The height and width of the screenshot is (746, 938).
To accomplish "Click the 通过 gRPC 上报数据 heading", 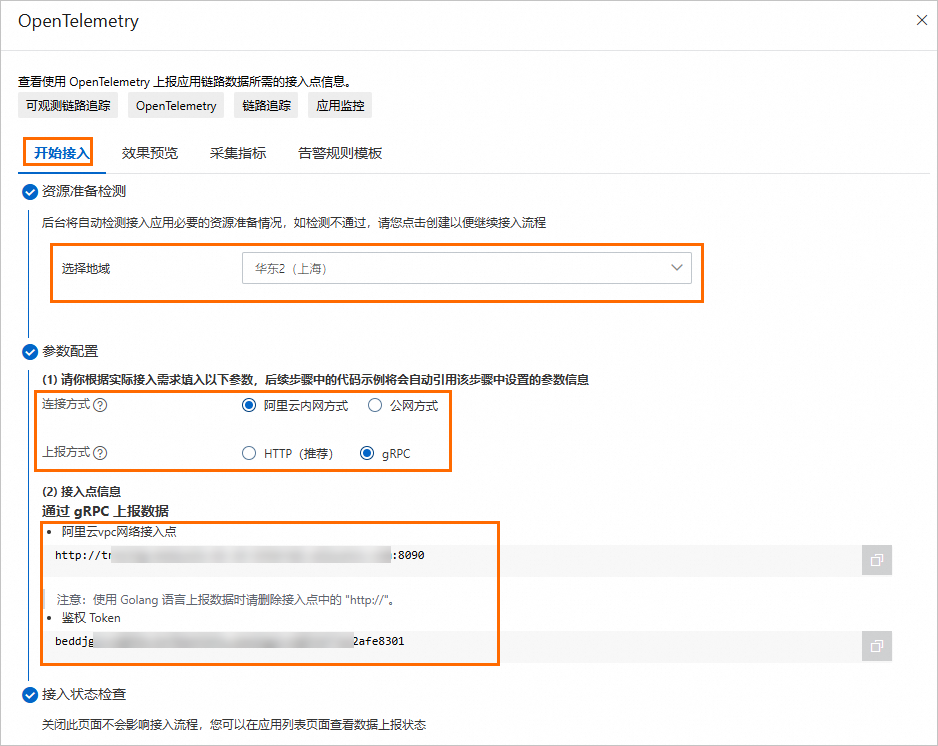I will pyautogui.click(x=105, y=511).
